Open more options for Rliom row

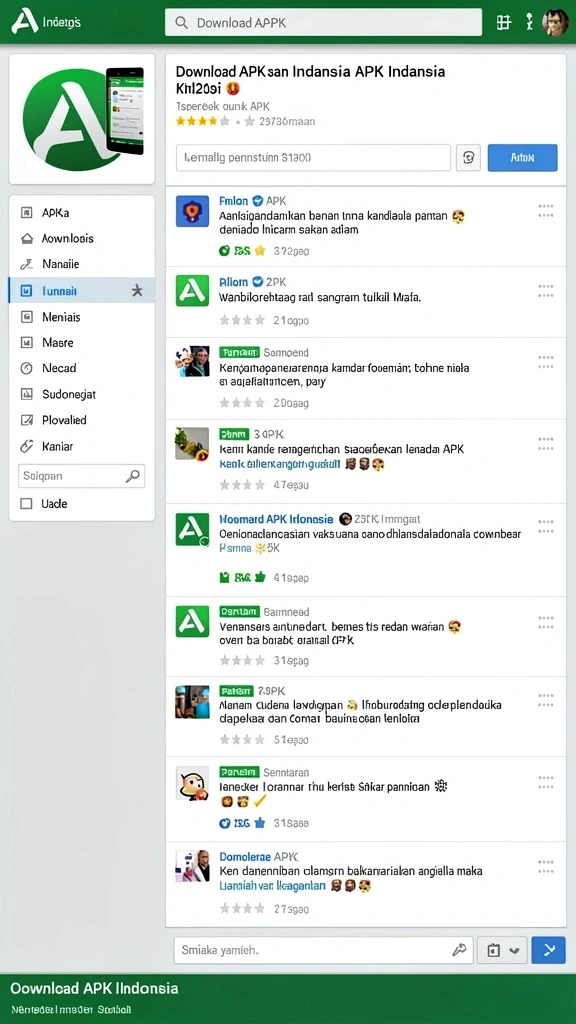tap(546, 291)
